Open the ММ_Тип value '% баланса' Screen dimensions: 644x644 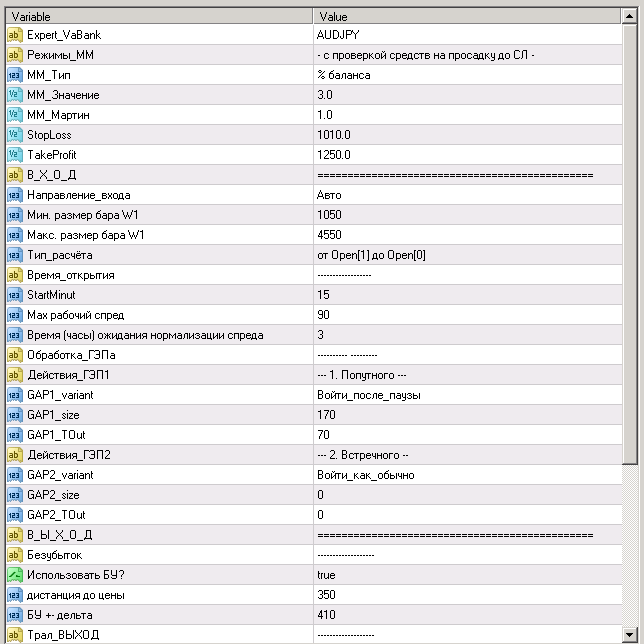[x=468, y=75]
